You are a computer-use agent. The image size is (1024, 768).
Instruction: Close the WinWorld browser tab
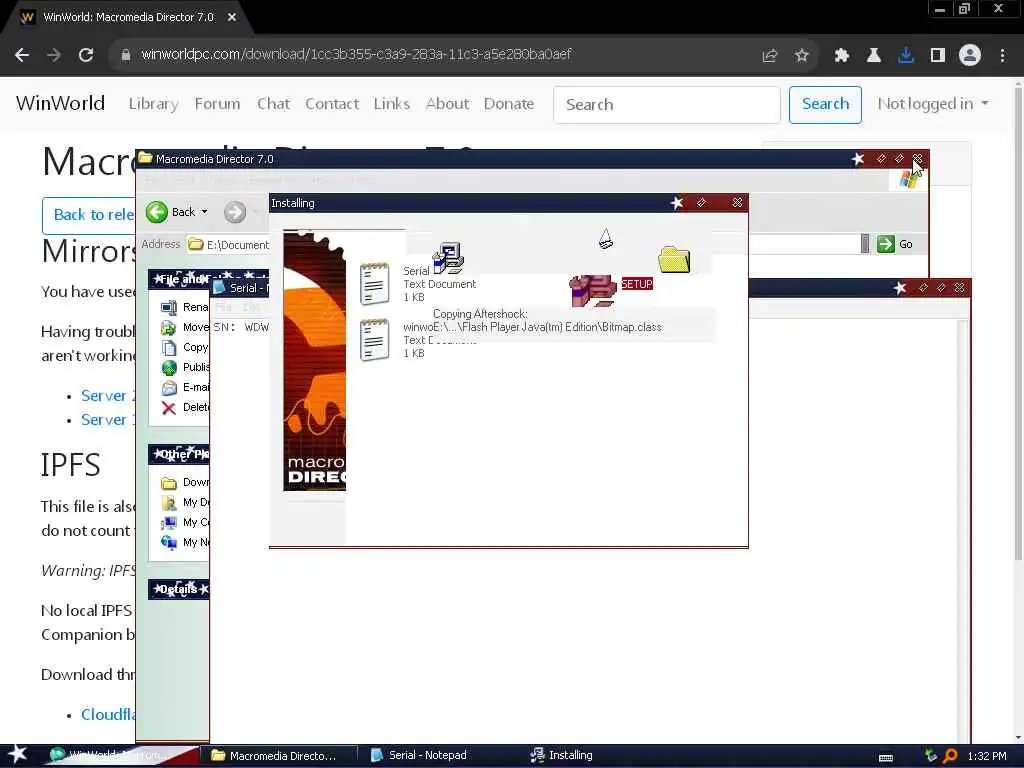tap(232, 17)
